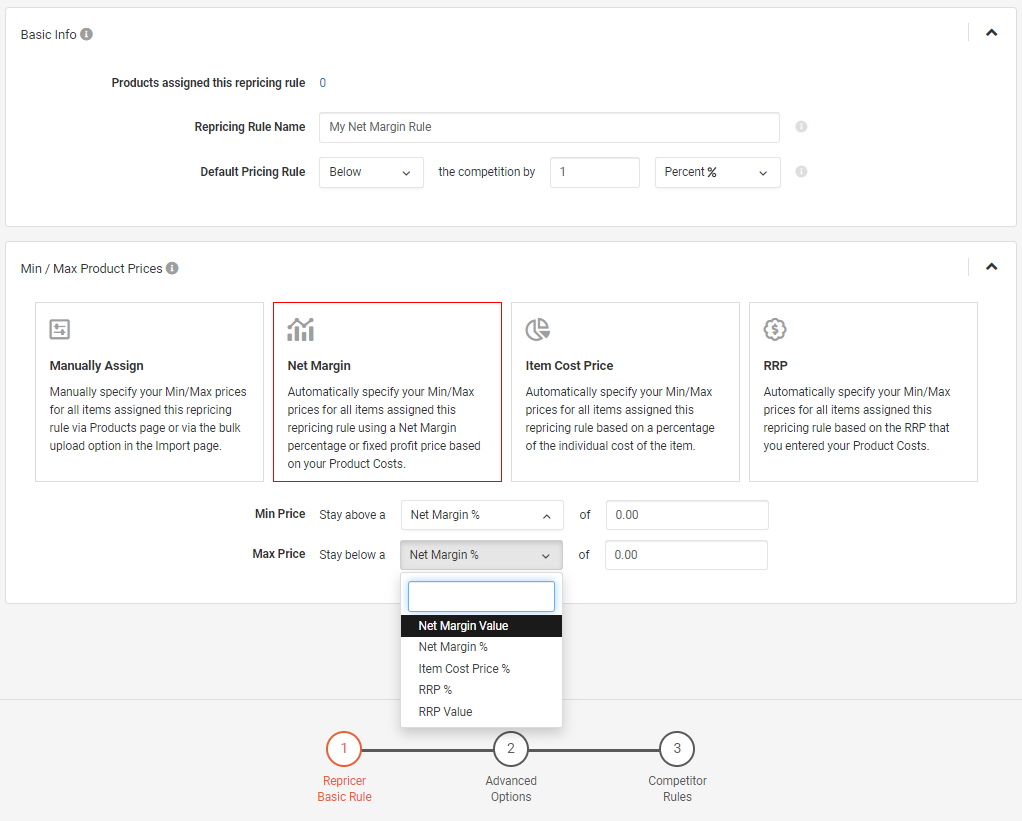Click info icon beside Repricing Rule Name
Screen dimensions: 1022x821
tap(801, 126)
